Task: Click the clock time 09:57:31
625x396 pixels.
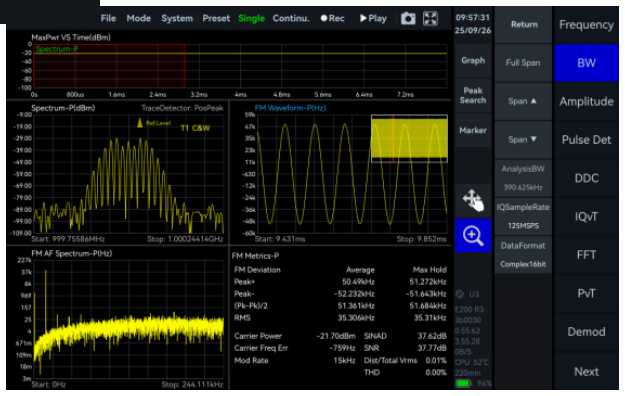Action: tap(473, 18)
